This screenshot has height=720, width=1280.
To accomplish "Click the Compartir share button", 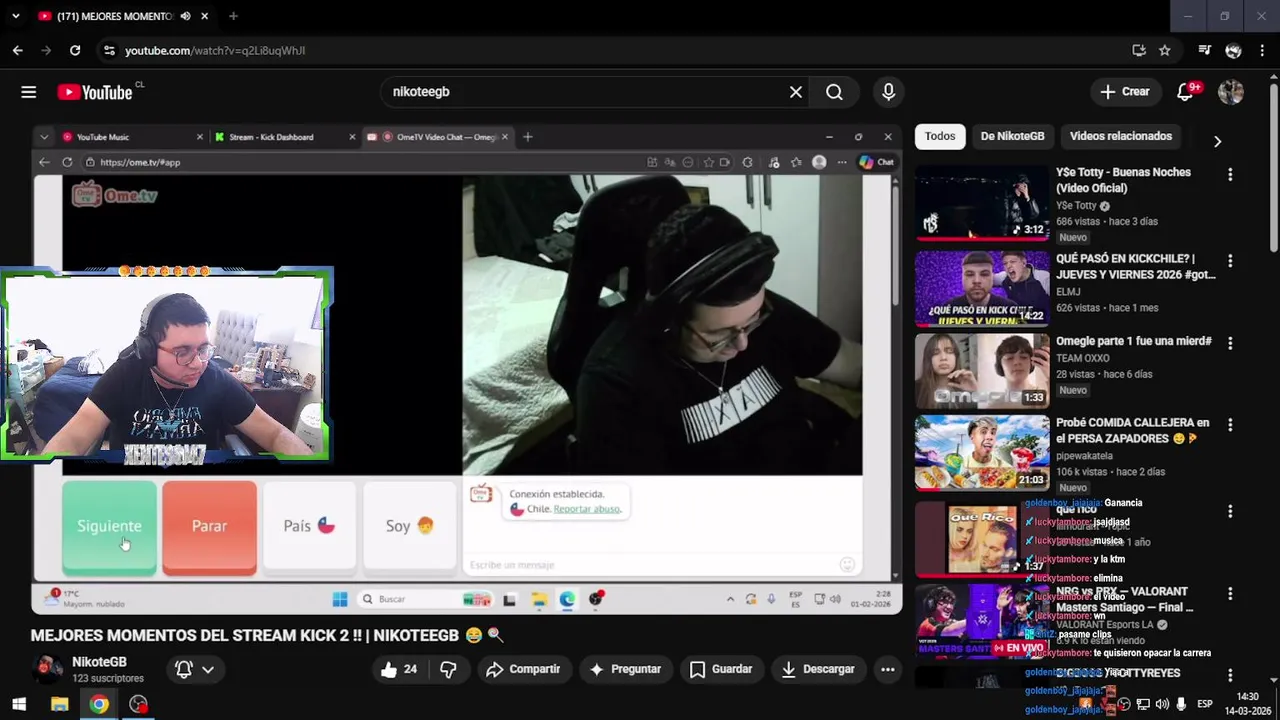I will pos(523,669).
